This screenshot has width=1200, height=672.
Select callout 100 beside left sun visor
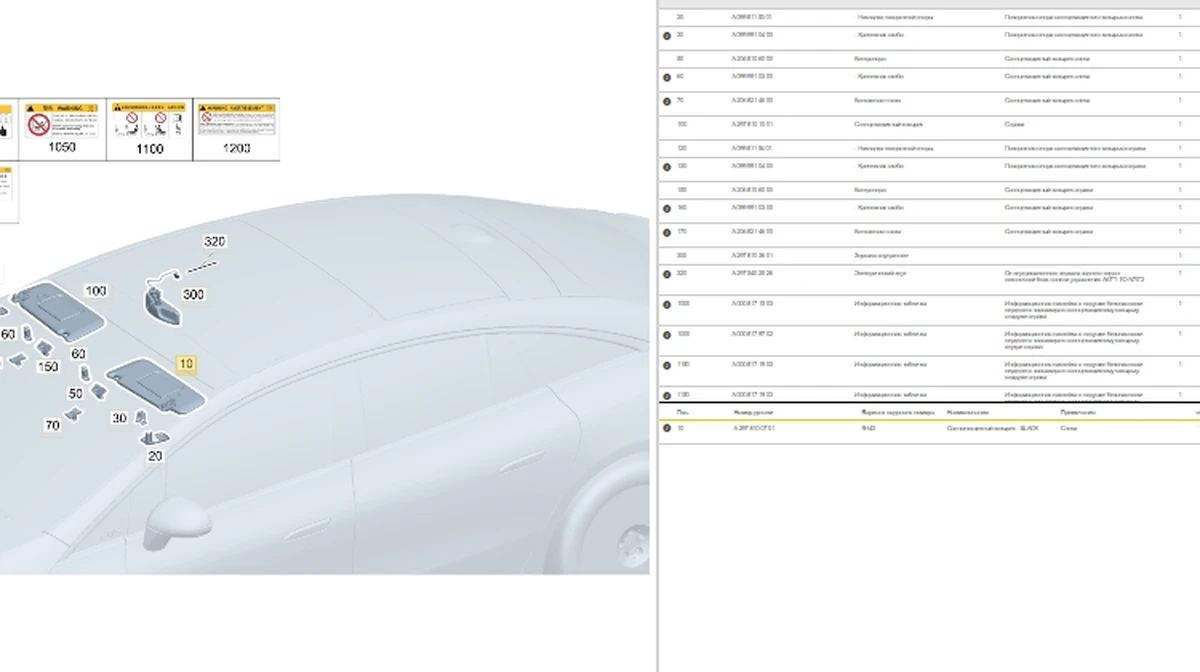pyautogui.click(x=95, y=291)
